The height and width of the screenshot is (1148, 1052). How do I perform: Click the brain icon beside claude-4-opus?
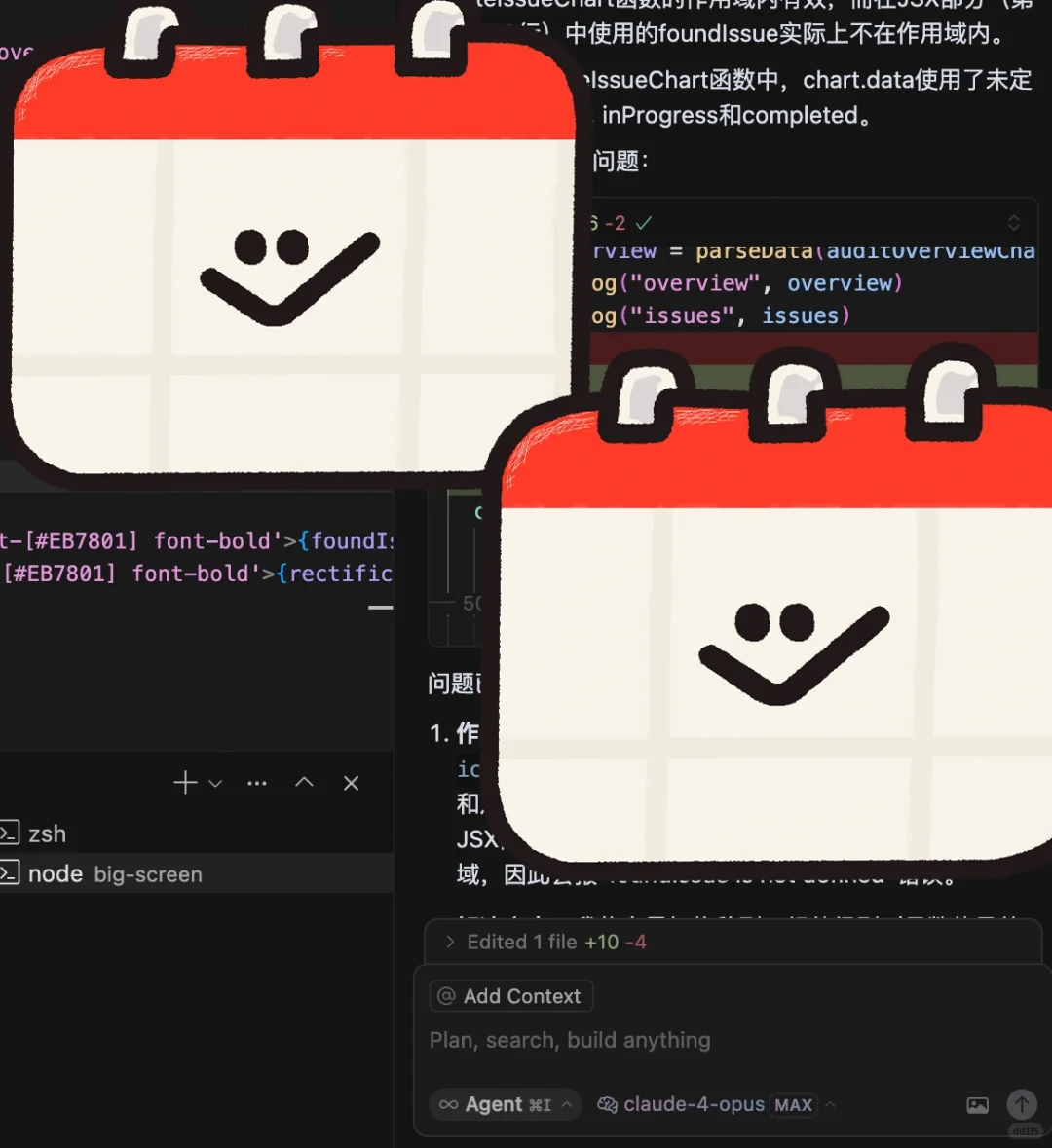(x=608, y=1104)
